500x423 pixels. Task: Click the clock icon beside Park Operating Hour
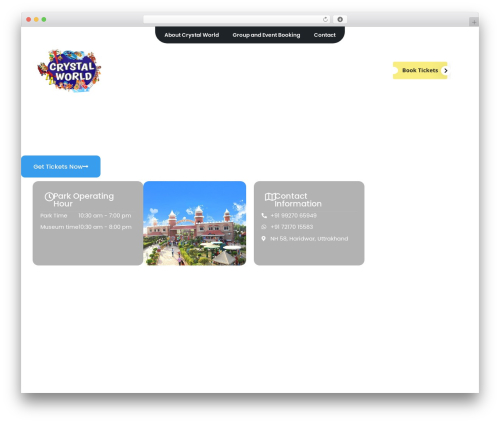(49, 197)
